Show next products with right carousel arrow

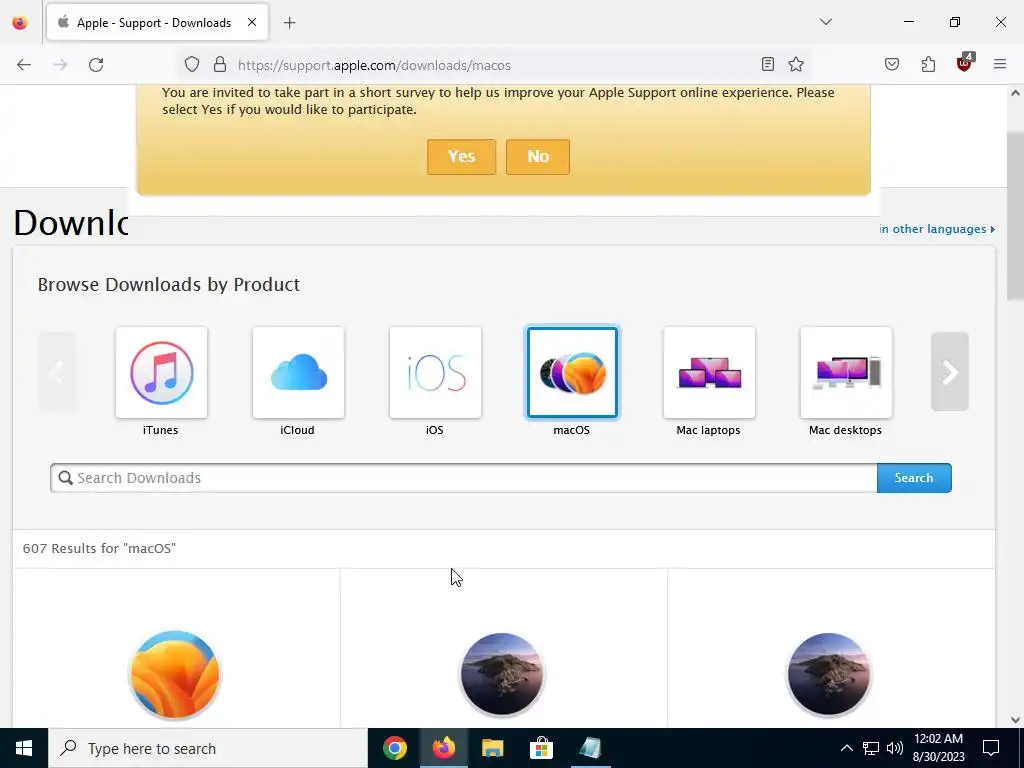(x=950, y=372)
